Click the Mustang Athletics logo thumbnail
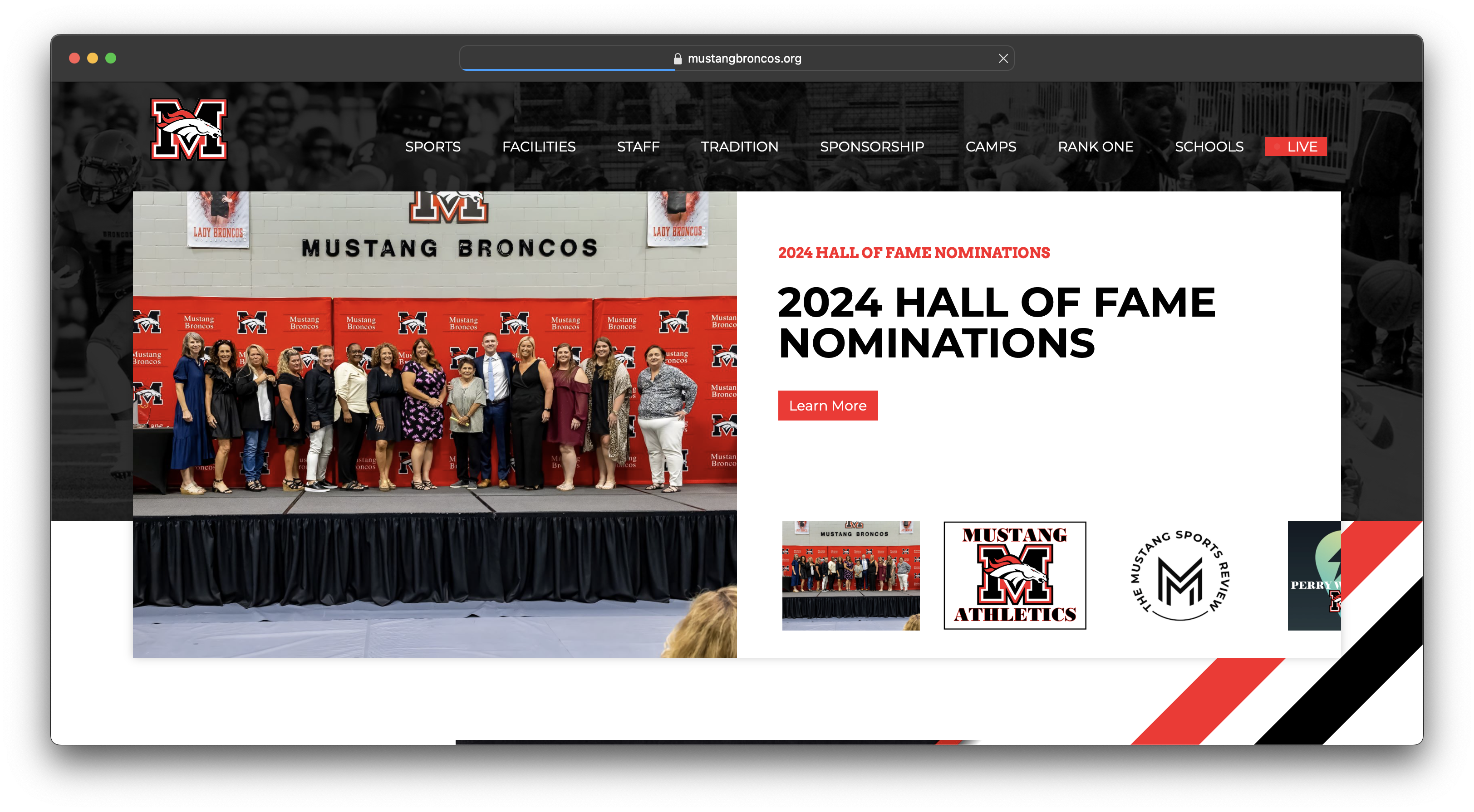Image resolution: width=1474 pixels, height=812 pixels. (1015, 575)
